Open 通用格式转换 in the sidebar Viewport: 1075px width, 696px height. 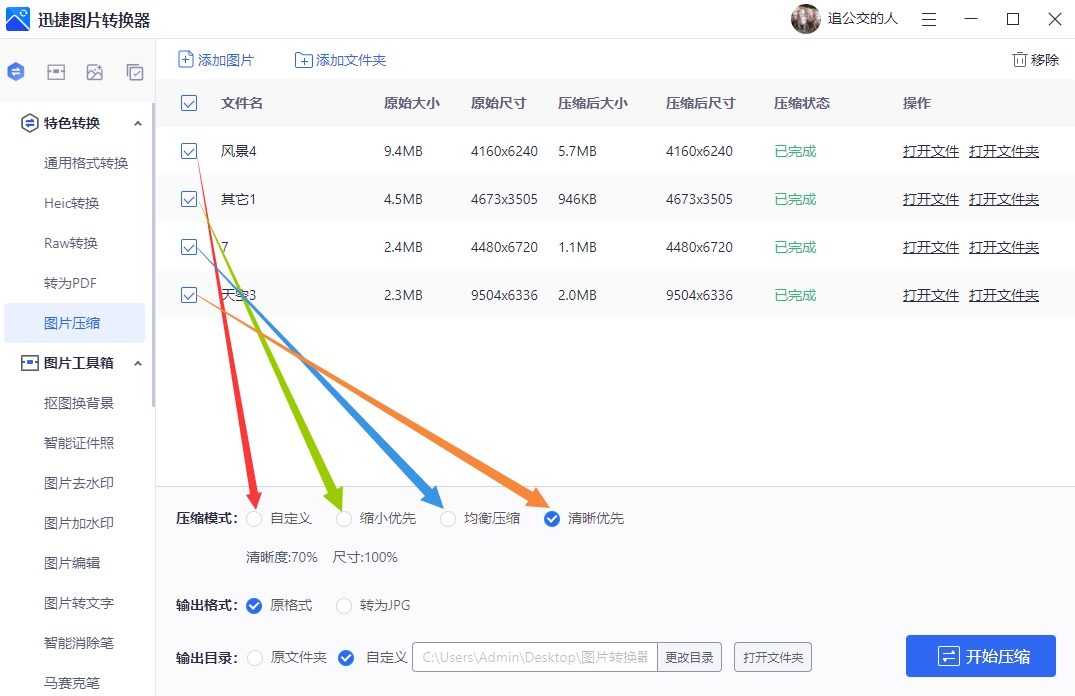point(86,163)
